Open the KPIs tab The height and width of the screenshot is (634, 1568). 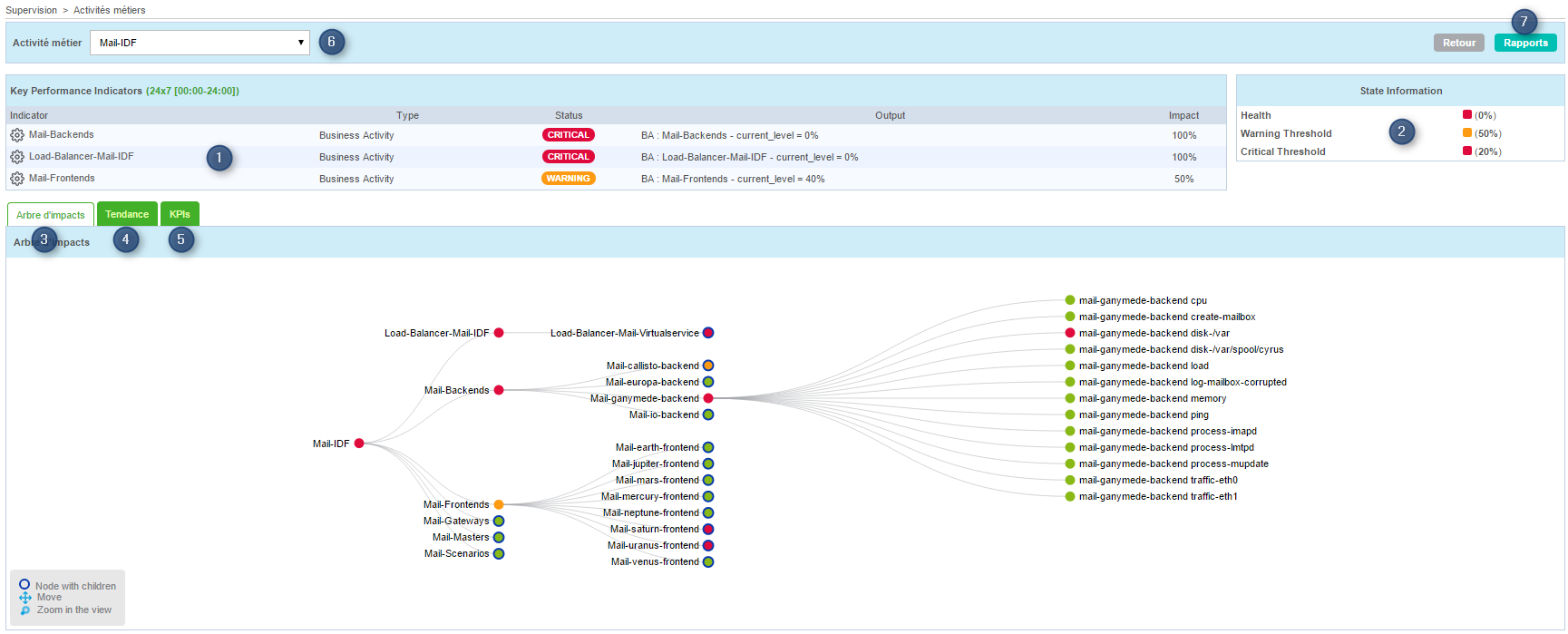[x=180, y=214]
